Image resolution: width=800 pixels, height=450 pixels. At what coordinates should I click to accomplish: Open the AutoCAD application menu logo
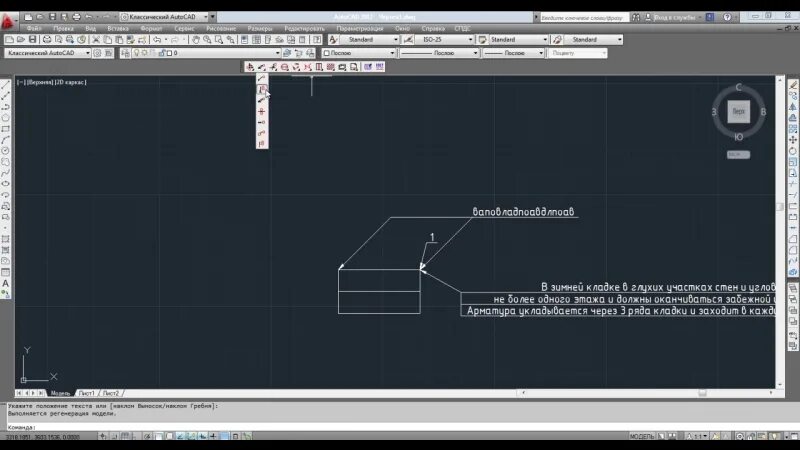pyautogui.click(x=8, y=21)
